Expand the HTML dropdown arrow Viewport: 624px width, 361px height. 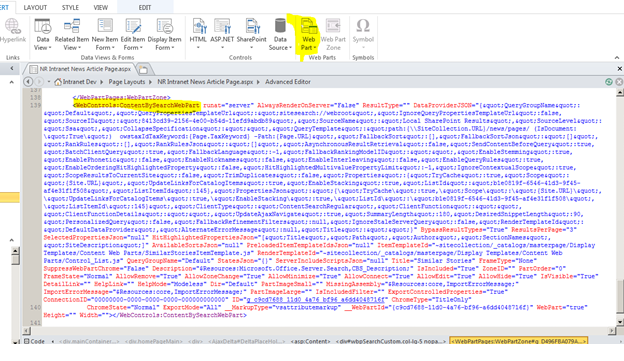click(198, 48)
